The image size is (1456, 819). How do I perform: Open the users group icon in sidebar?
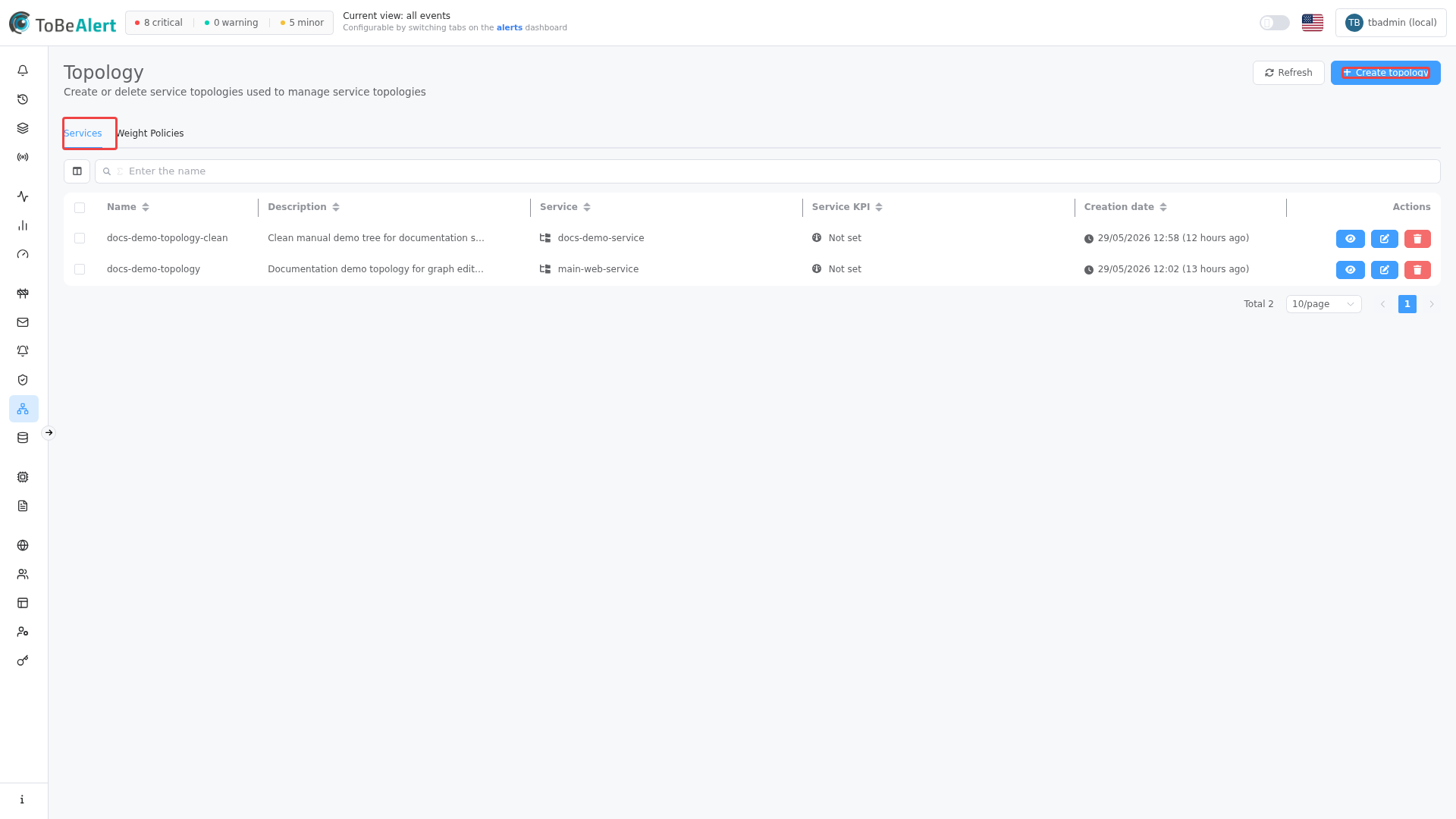point(23,574)
